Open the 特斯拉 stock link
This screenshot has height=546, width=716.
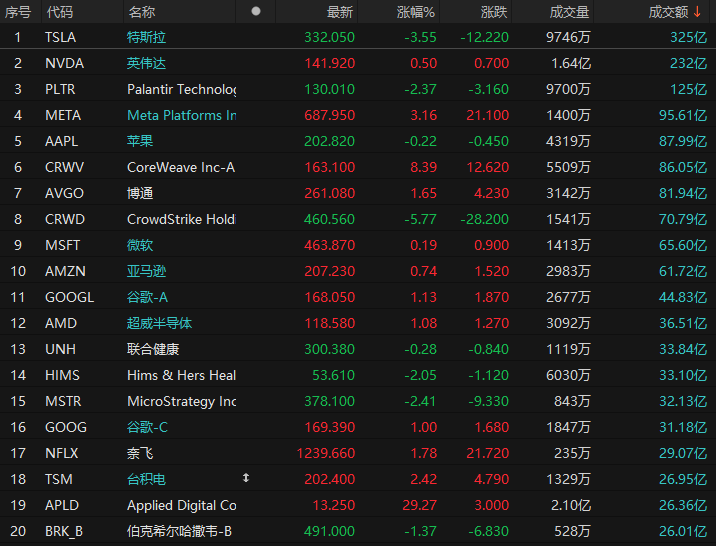[146, 37]
